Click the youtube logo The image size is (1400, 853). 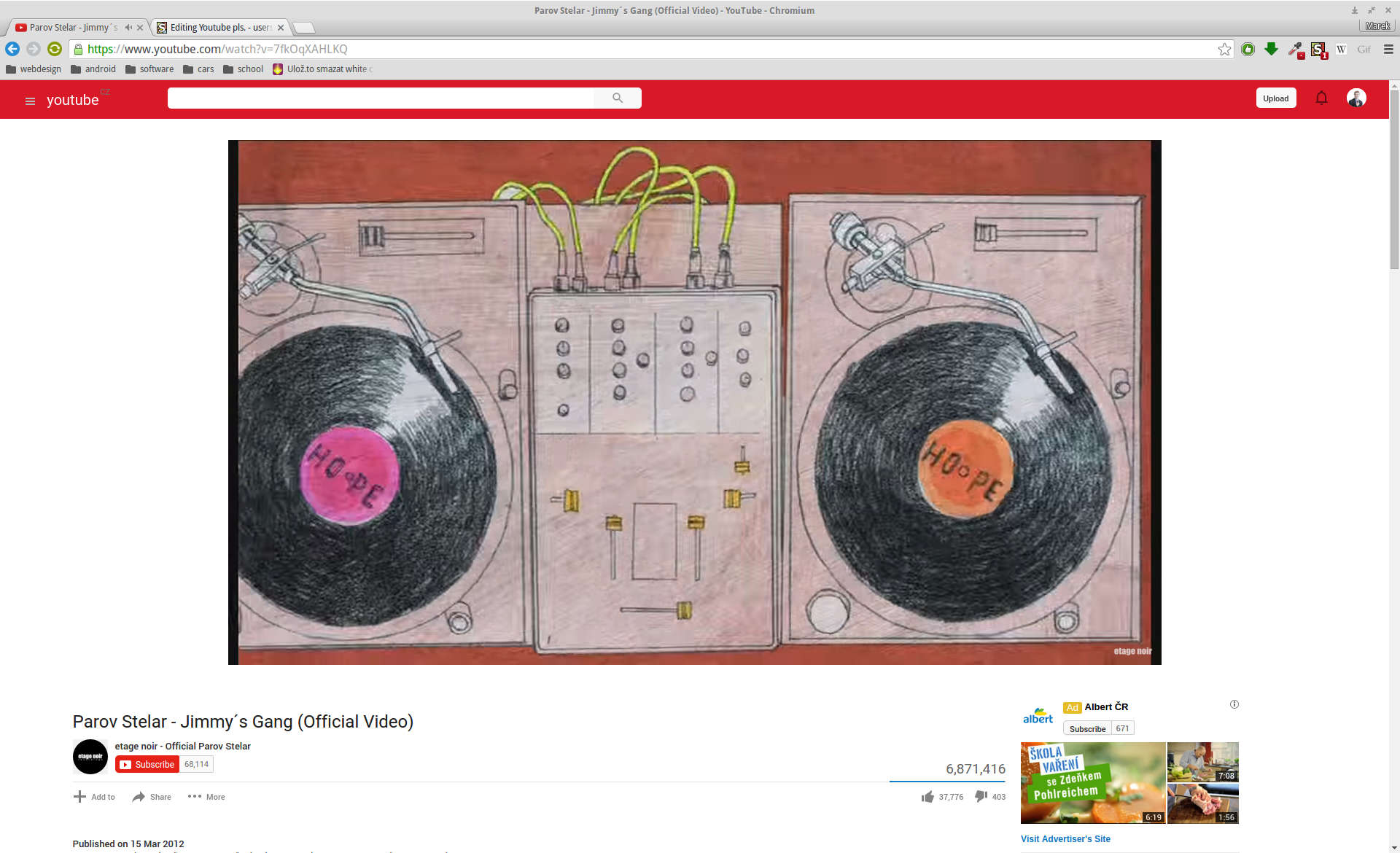coord(72,100)
